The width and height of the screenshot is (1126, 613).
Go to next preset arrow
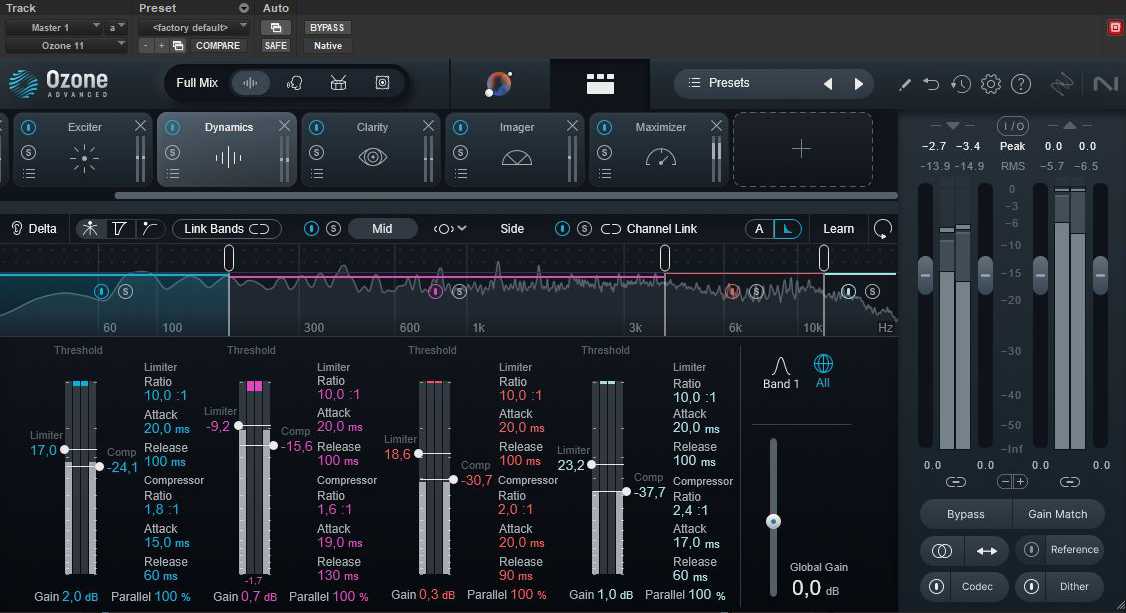click(x=859, y=84)
